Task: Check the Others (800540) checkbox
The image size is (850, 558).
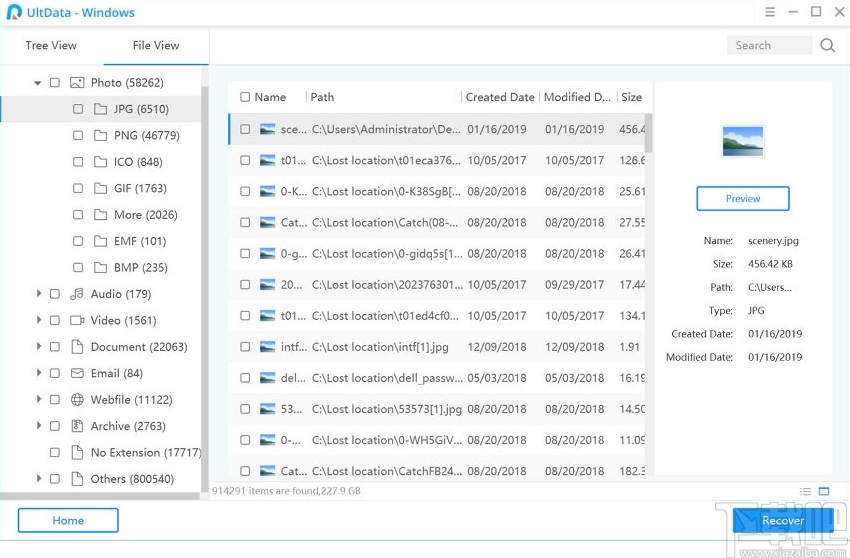Action: tap(55, 479)
